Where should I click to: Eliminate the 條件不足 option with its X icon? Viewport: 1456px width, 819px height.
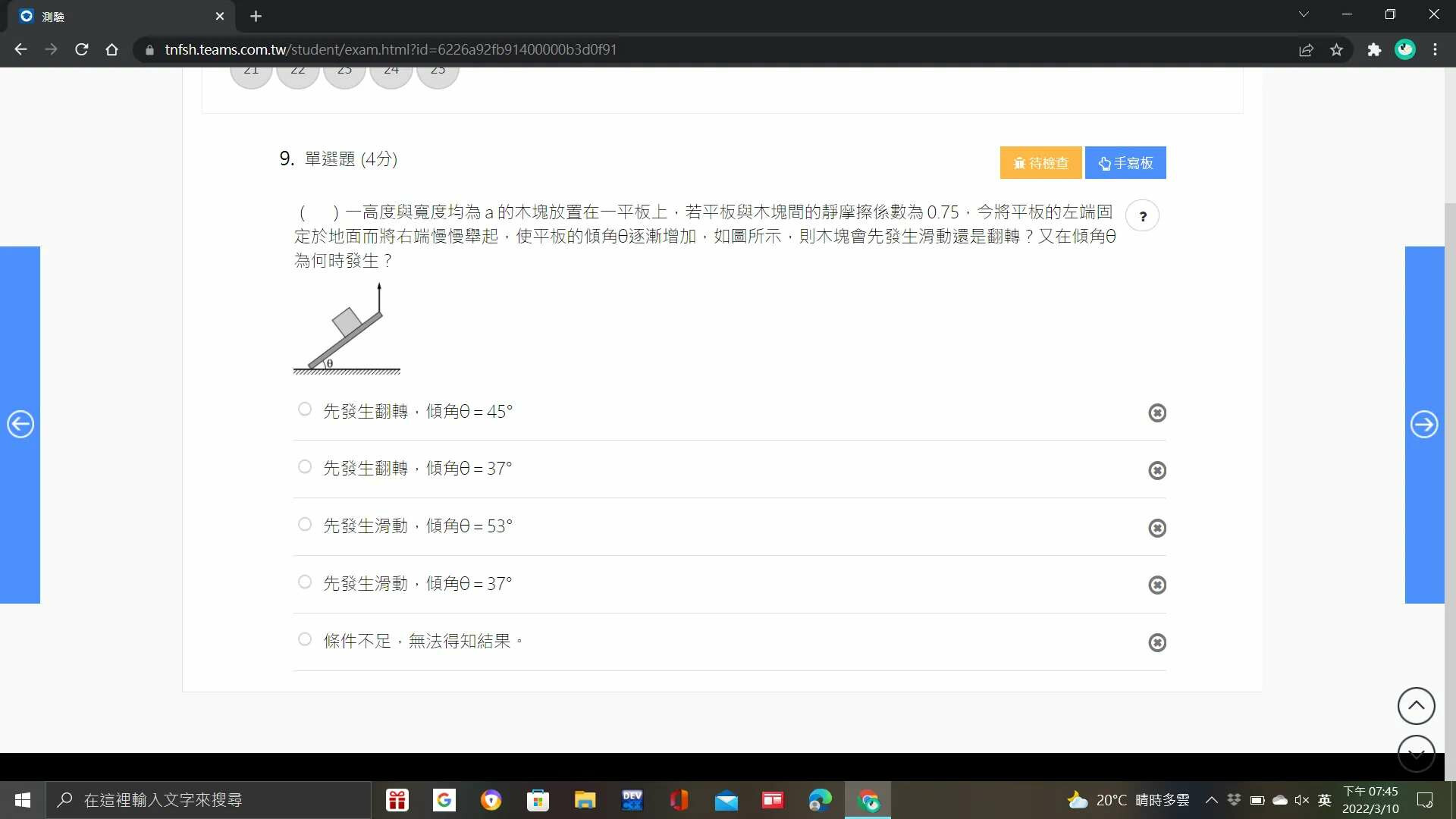[1157, 642]
